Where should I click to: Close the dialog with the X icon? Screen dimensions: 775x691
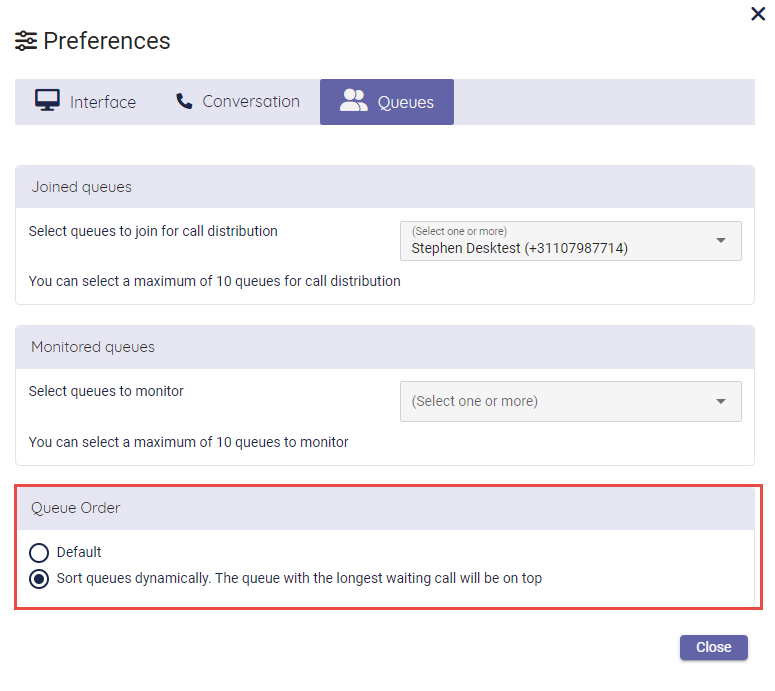(x=757, y=13)
